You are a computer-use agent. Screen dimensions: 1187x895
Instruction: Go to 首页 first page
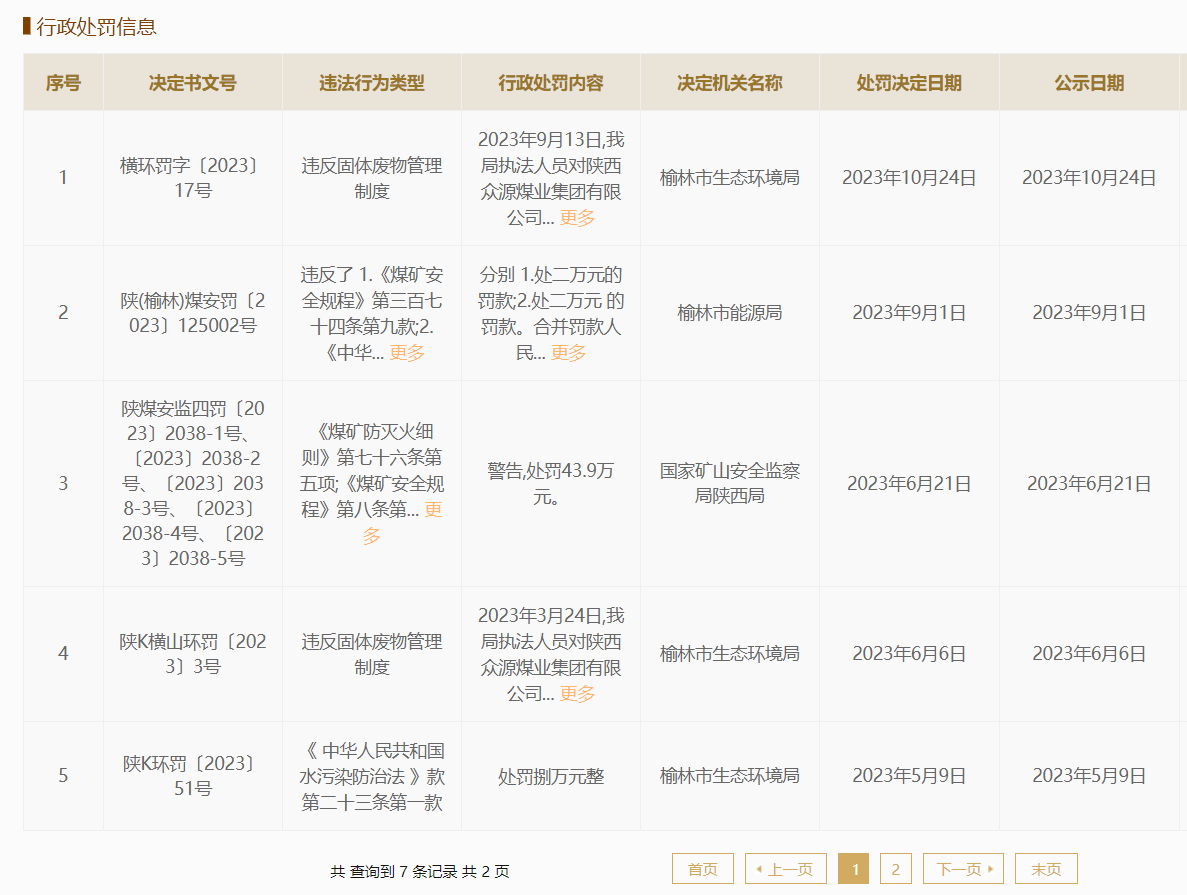702,869
